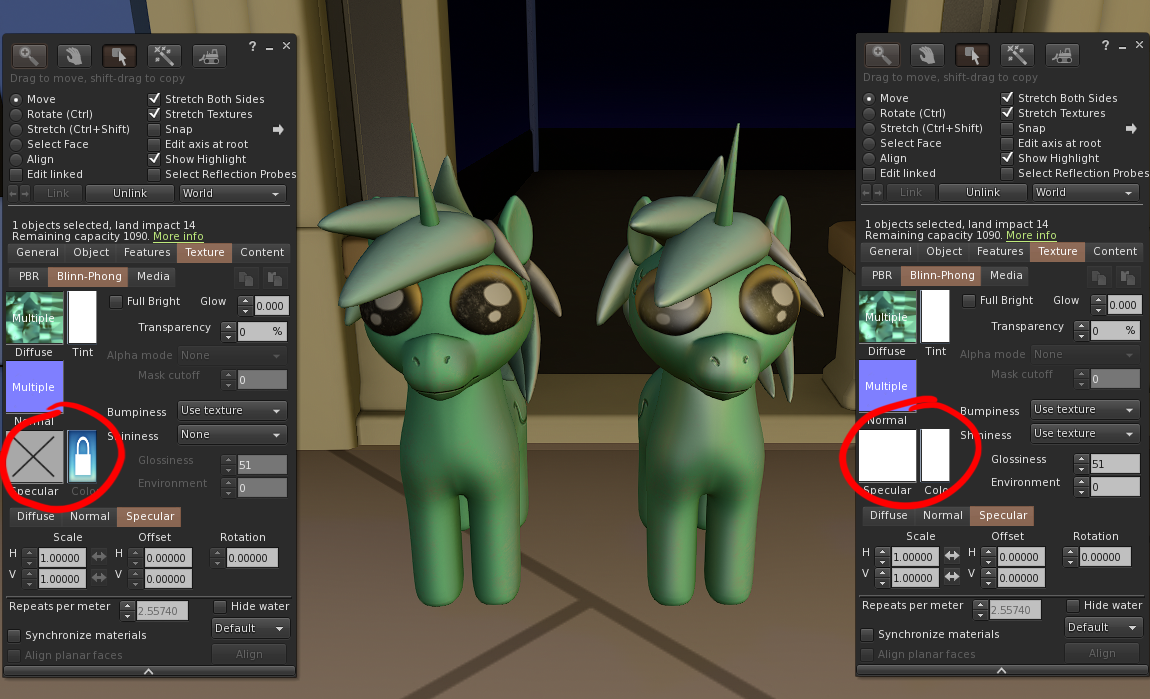Select the Edit pointer tool in left panel
The image size is (1150, 699).
click(x=119, y=56)
